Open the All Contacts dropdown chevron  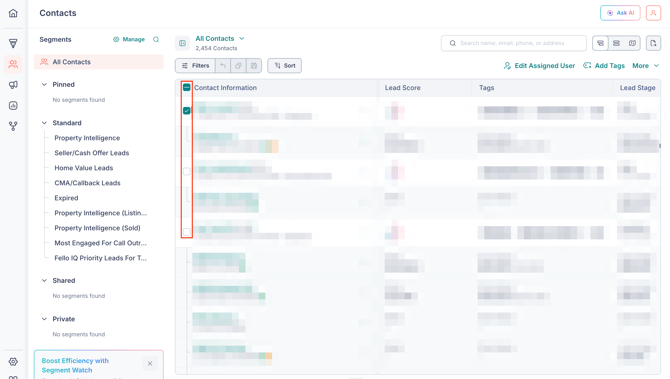[x=242, y=38]
